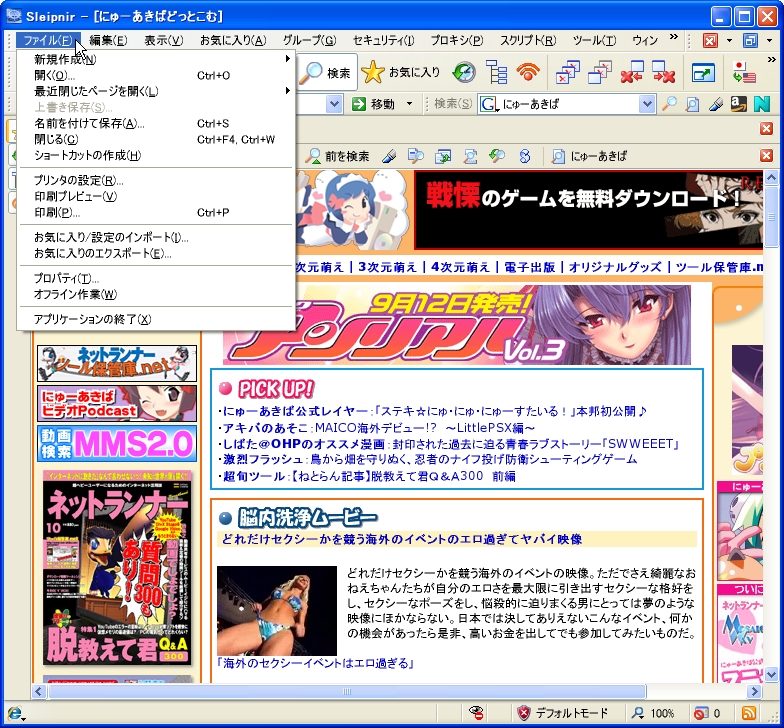This screenshot has width=784, height=728.
Task: Click the highlighter pen icon in search bar
Action: [716, 104]
